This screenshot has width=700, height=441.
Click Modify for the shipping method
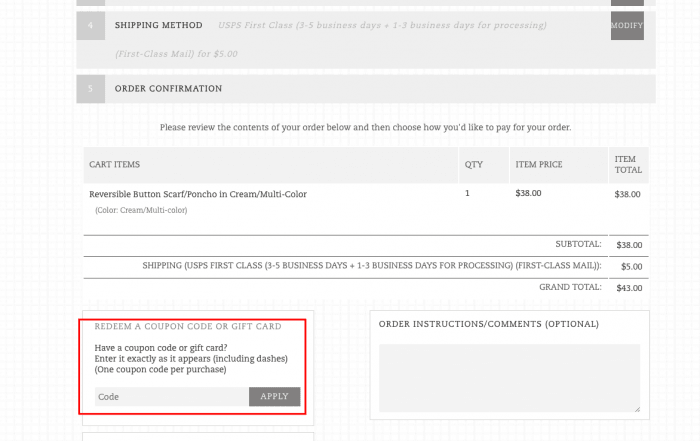(627, 25)
